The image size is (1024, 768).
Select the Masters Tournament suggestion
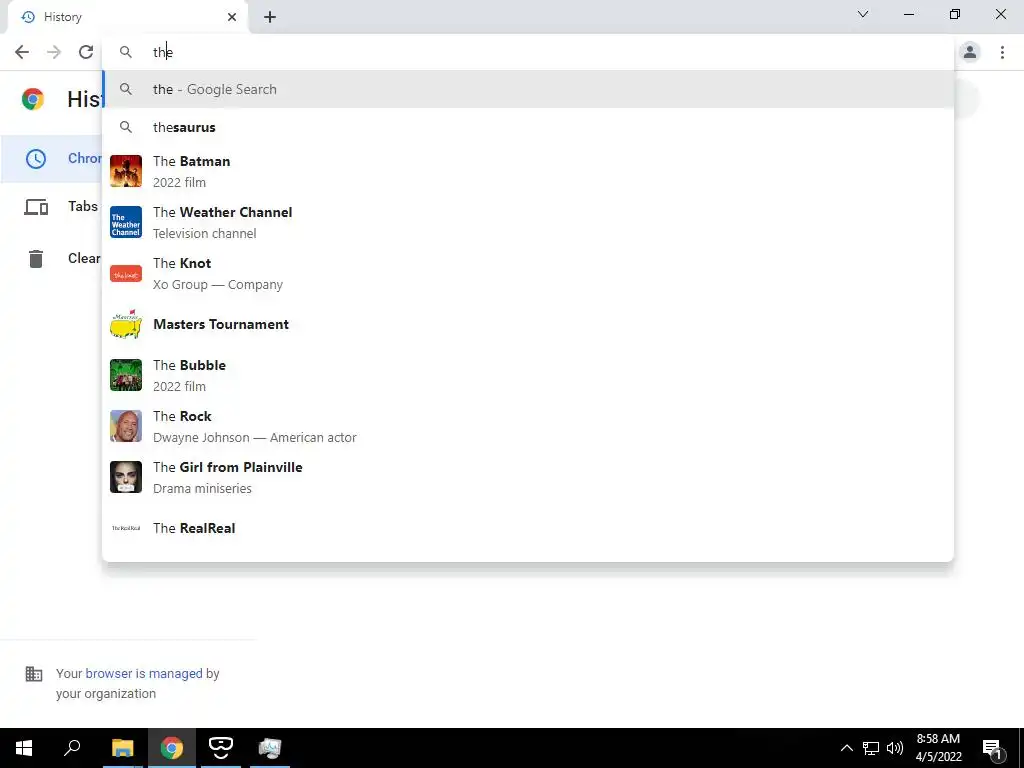528,324
